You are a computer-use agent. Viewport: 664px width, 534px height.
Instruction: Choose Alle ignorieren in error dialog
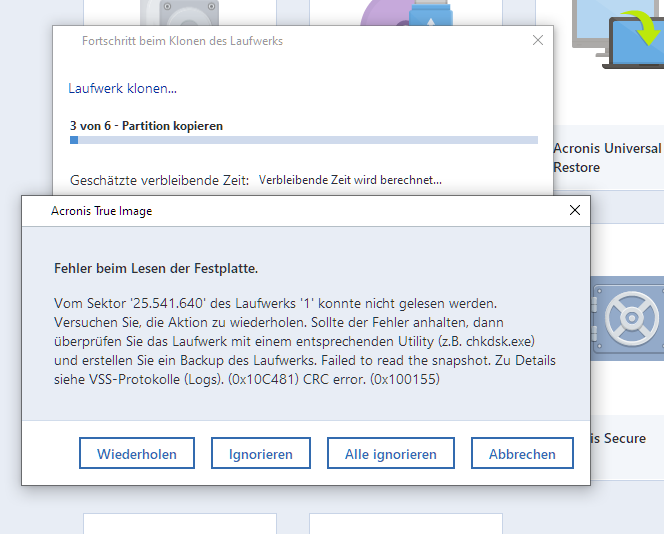390,453
